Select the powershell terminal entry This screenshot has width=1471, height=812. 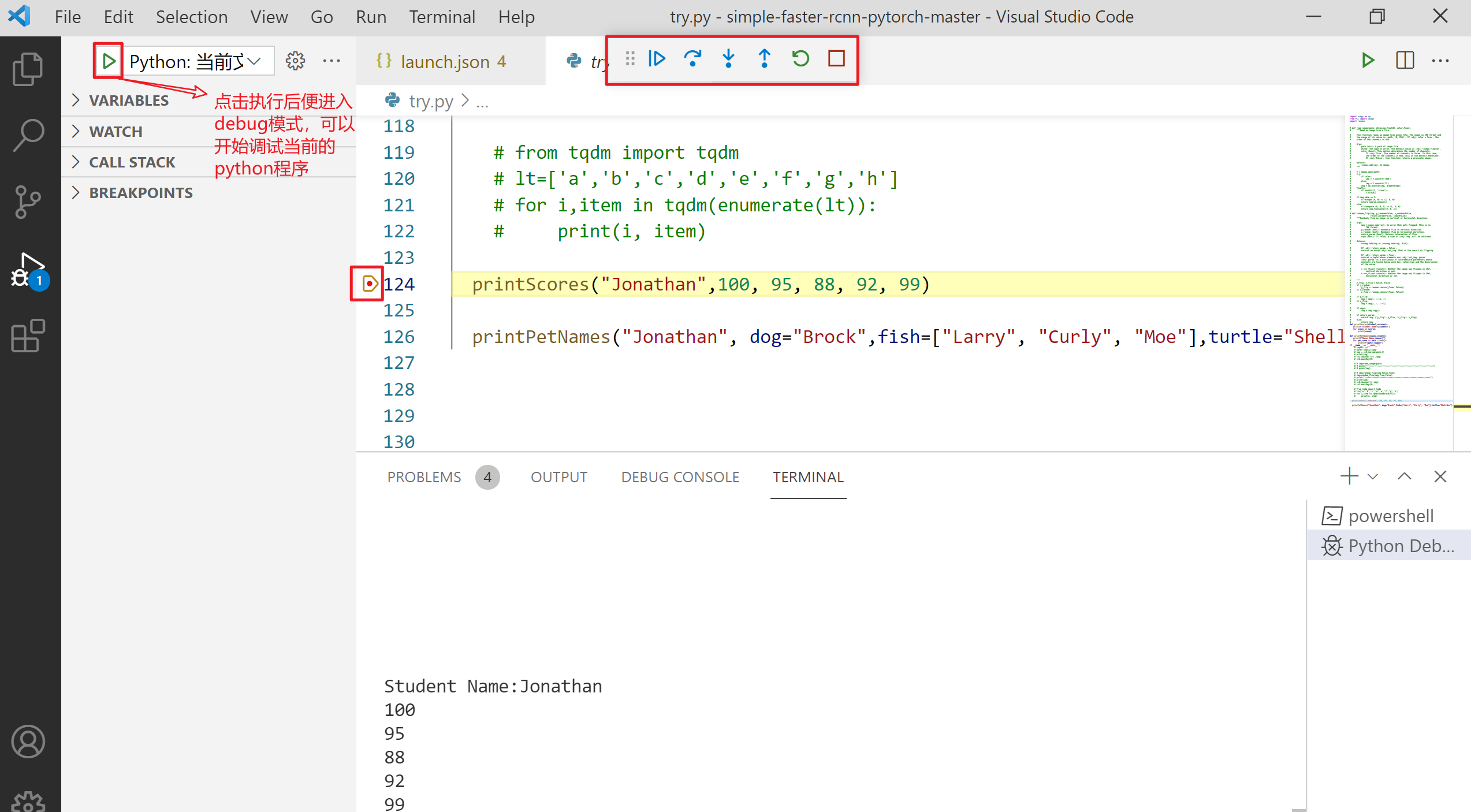click(1390, 516)
